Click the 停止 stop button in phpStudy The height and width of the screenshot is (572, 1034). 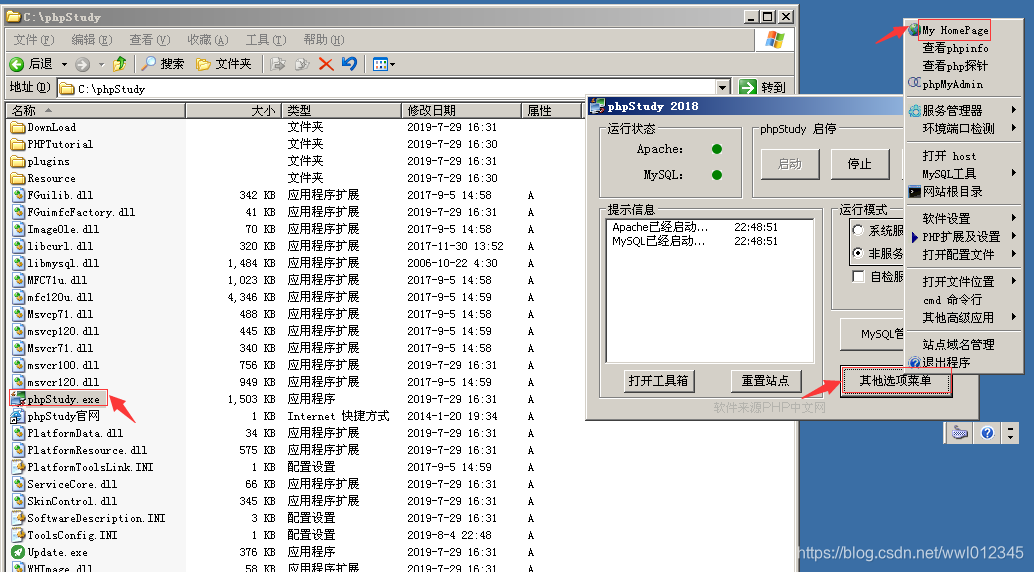[859, 164]
